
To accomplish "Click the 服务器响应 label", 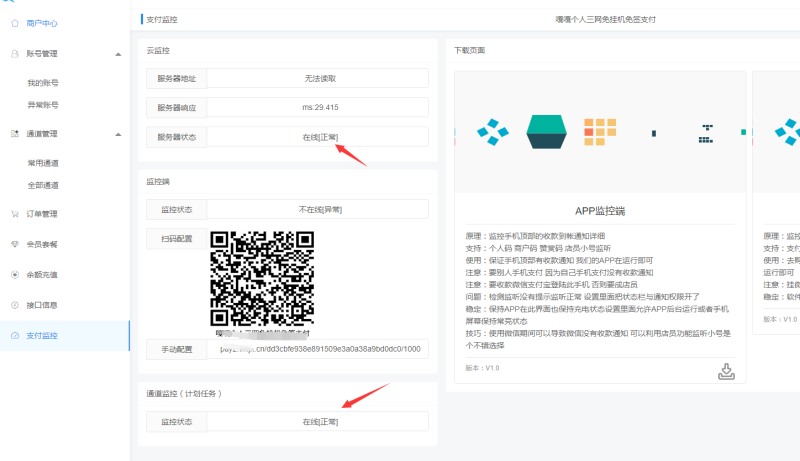I will click(x=177, y=107).
